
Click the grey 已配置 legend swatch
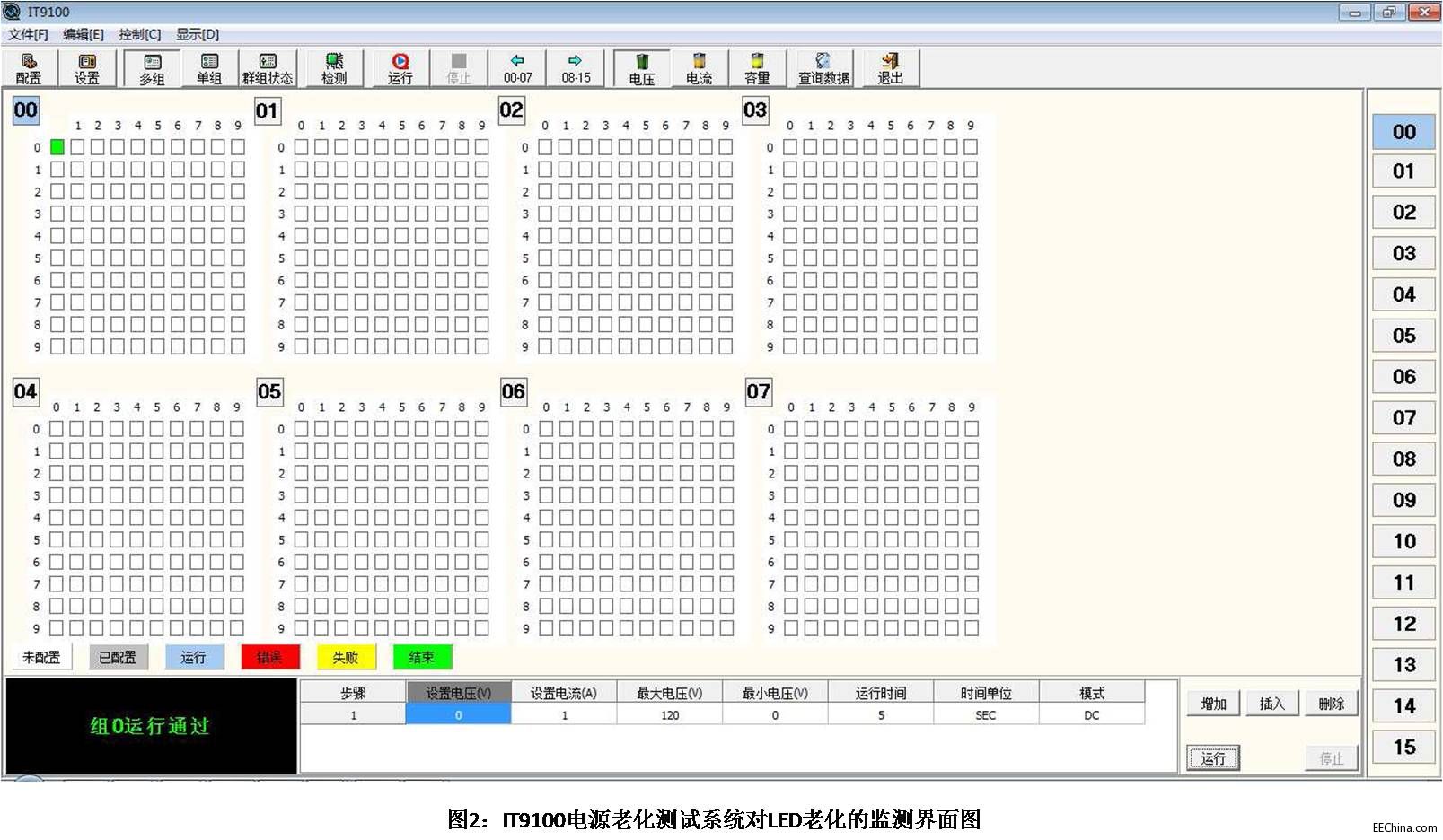[x=118, y=657]
